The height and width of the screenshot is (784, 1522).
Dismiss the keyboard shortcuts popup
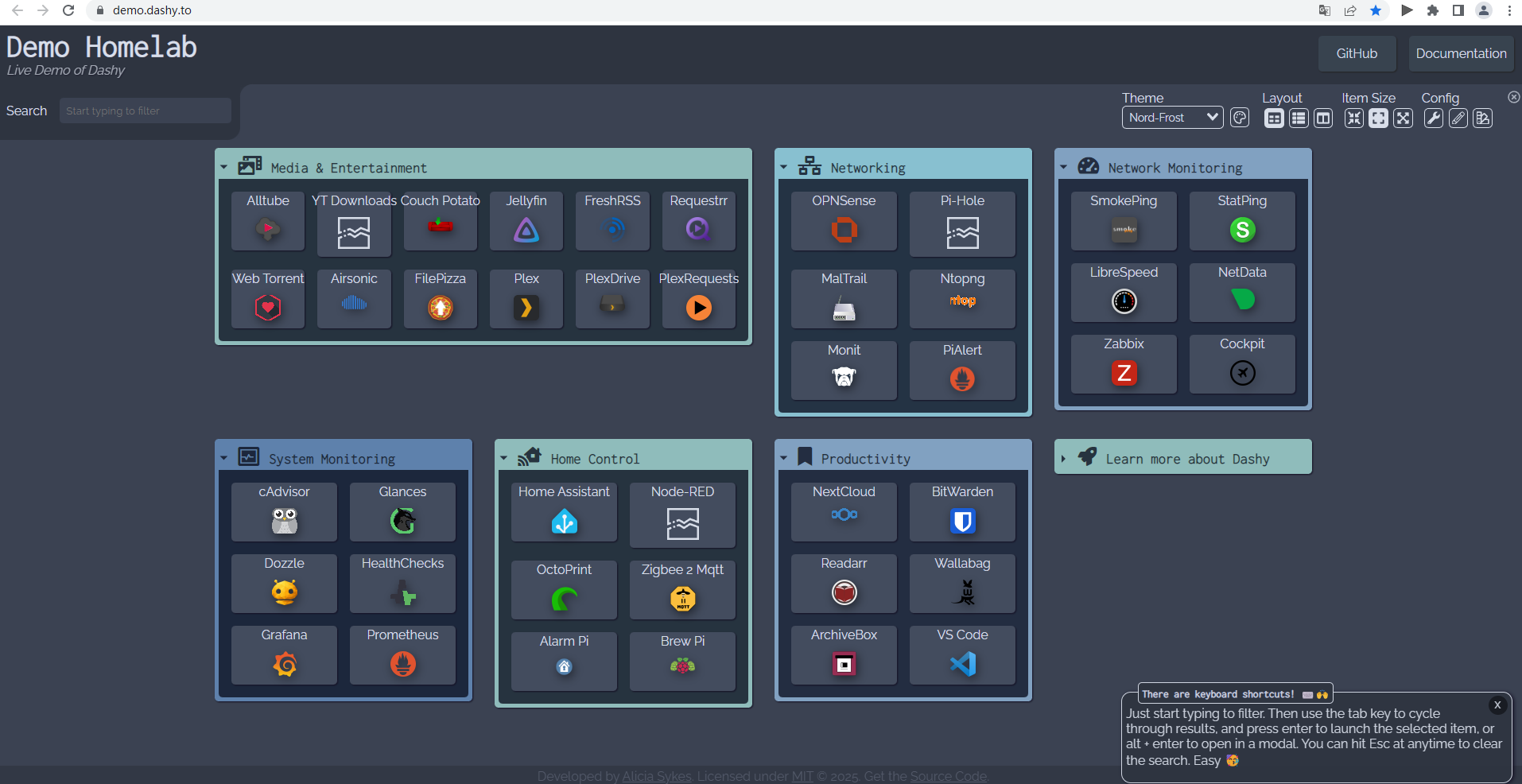1497,705
